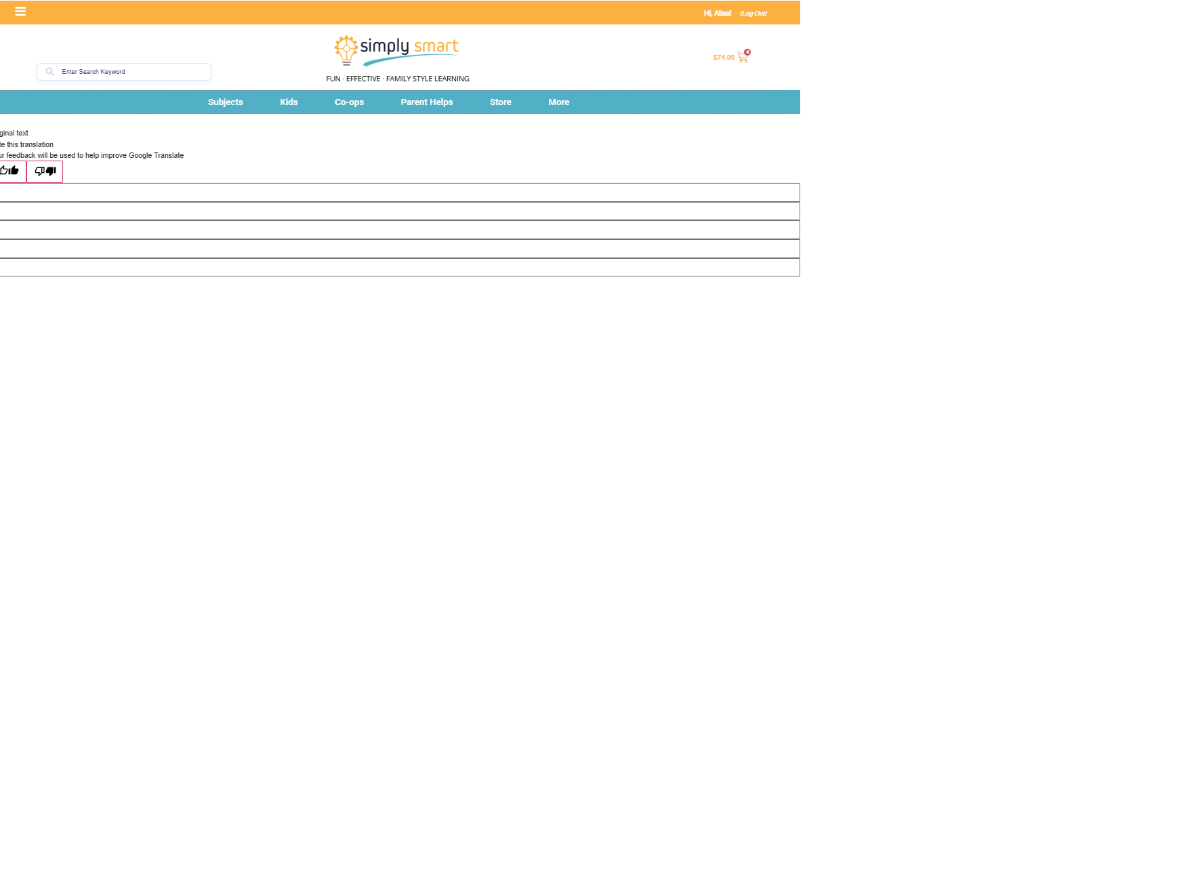Focus the Enter Search Keyword field

[130, 72]
